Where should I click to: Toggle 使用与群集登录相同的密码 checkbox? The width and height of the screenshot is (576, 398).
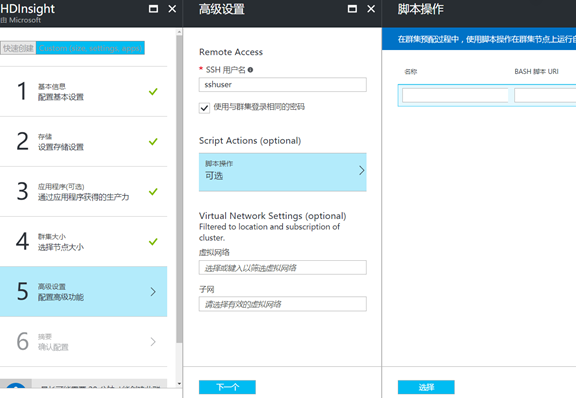(x=204, y=108)
